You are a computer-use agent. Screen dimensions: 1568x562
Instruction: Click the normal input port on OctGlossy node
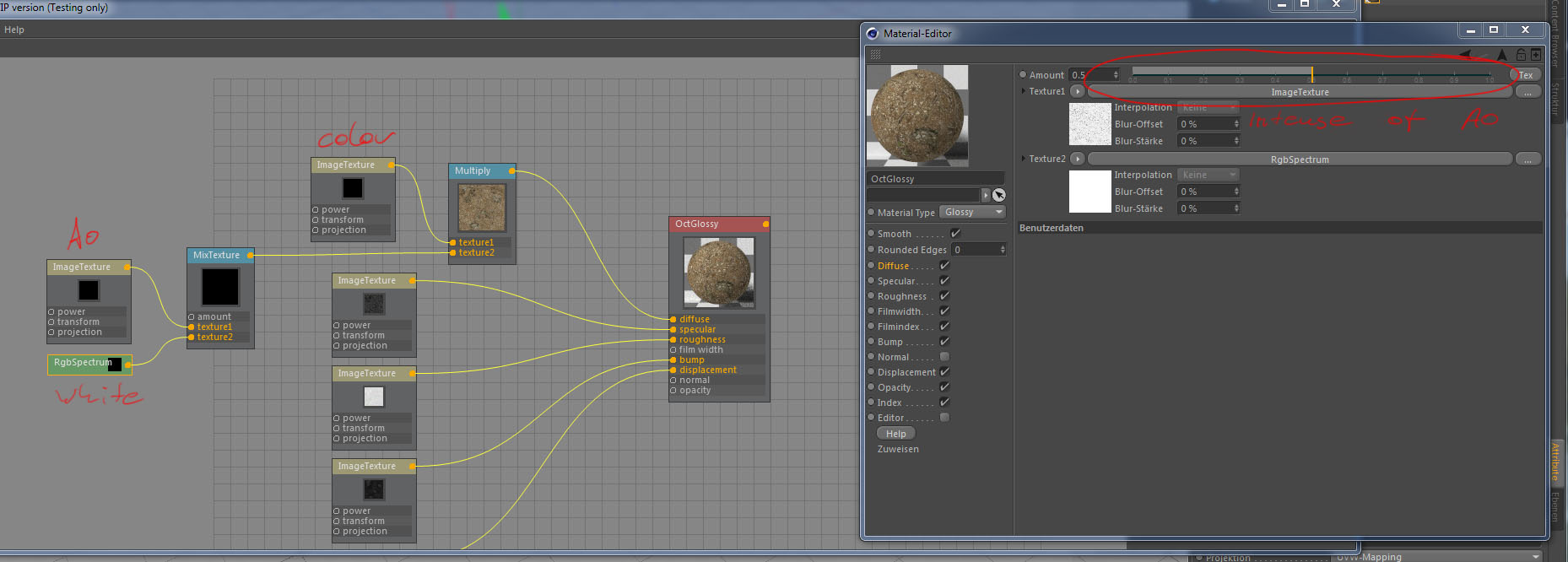[x=673, y=381]
